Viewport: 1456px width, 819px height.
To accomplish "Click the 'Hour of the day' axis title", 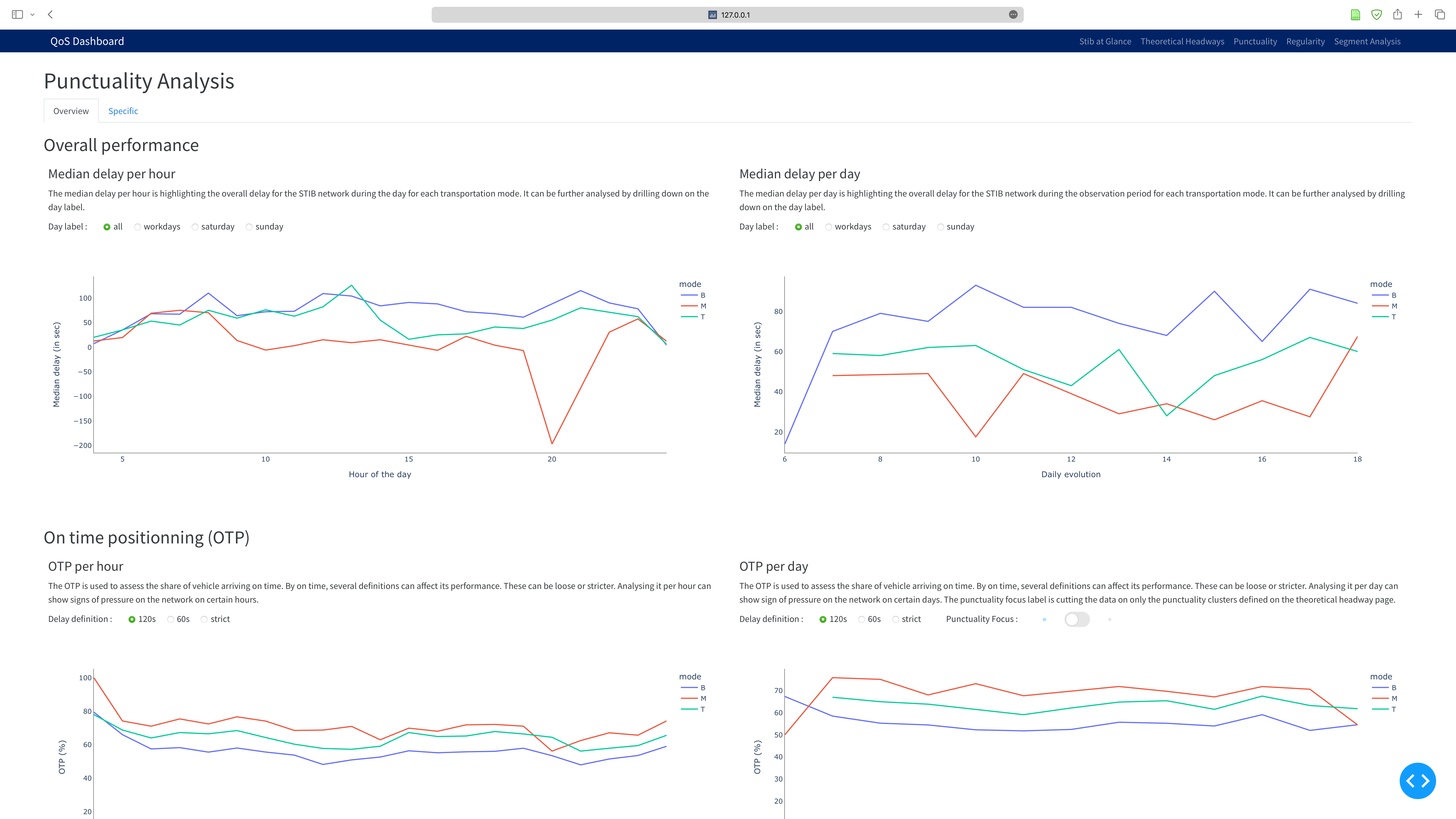I will coord(380,474).
